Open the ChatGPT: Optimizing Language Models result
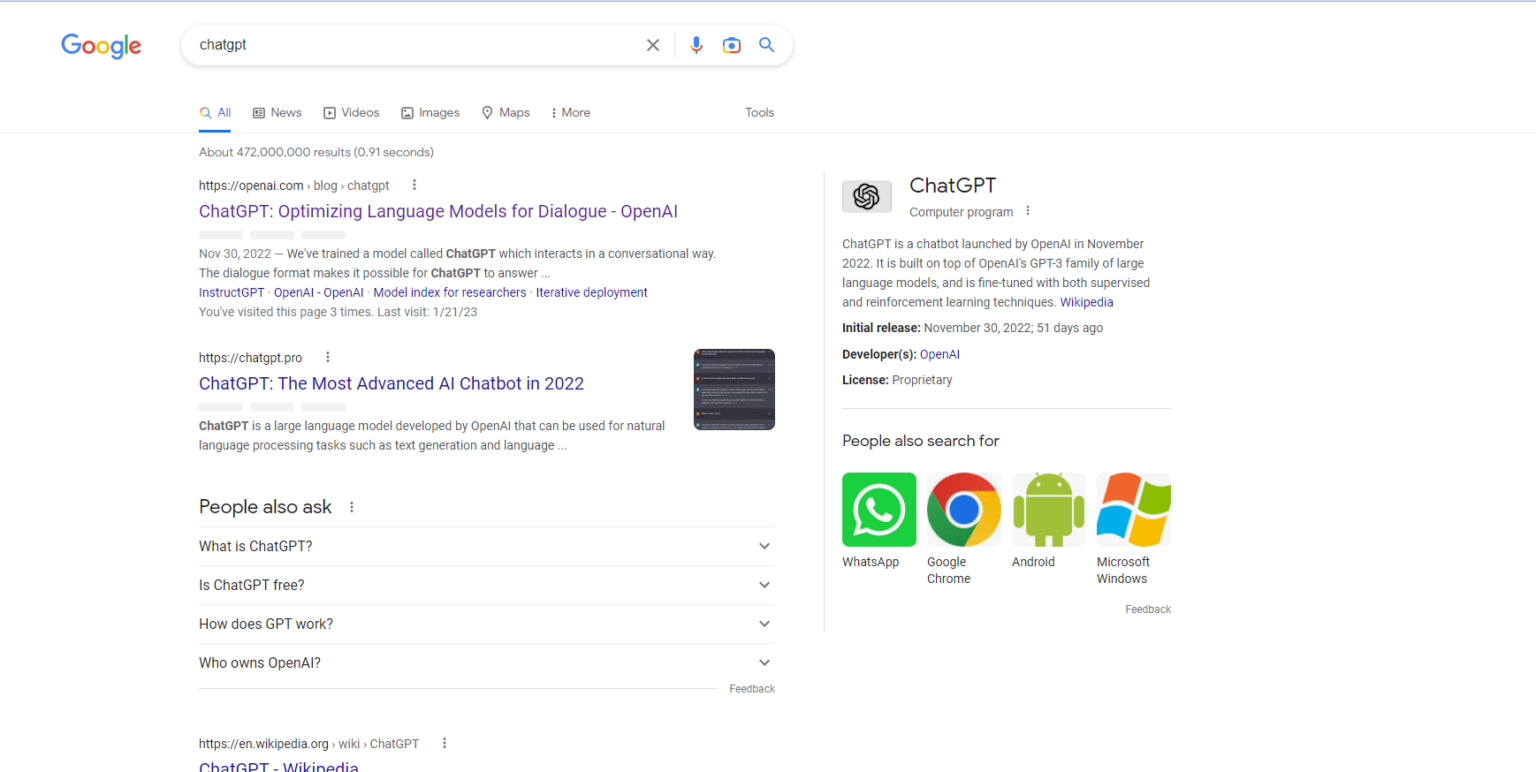Image resolution: width=1536 pixels, height=772 pixels. pos(438,211)
